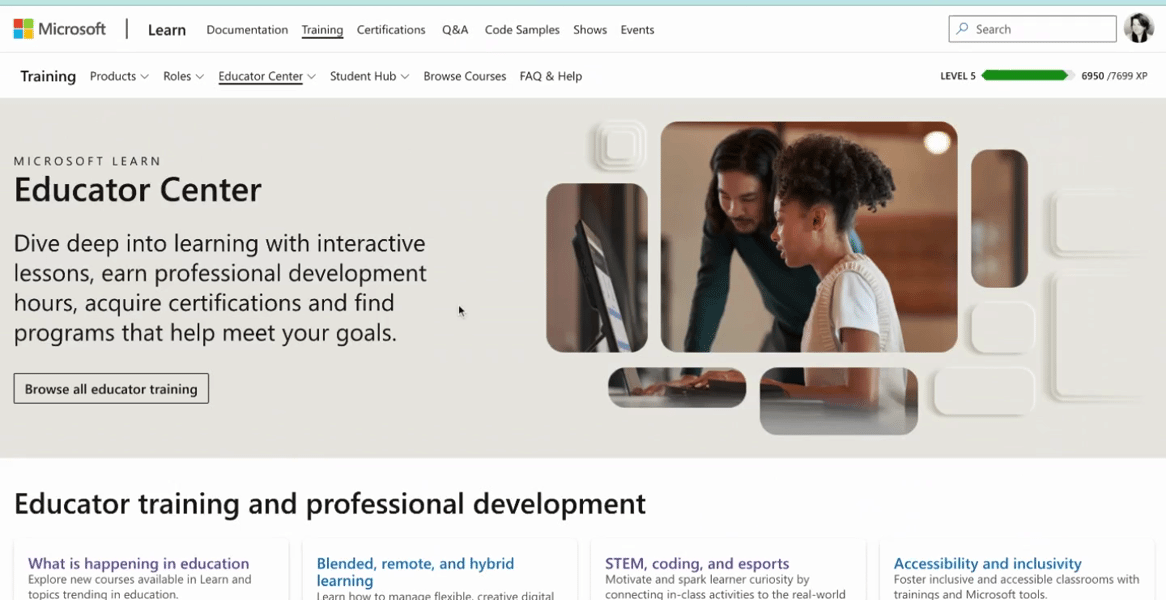Click inside the Search input field

point(1032,28)
